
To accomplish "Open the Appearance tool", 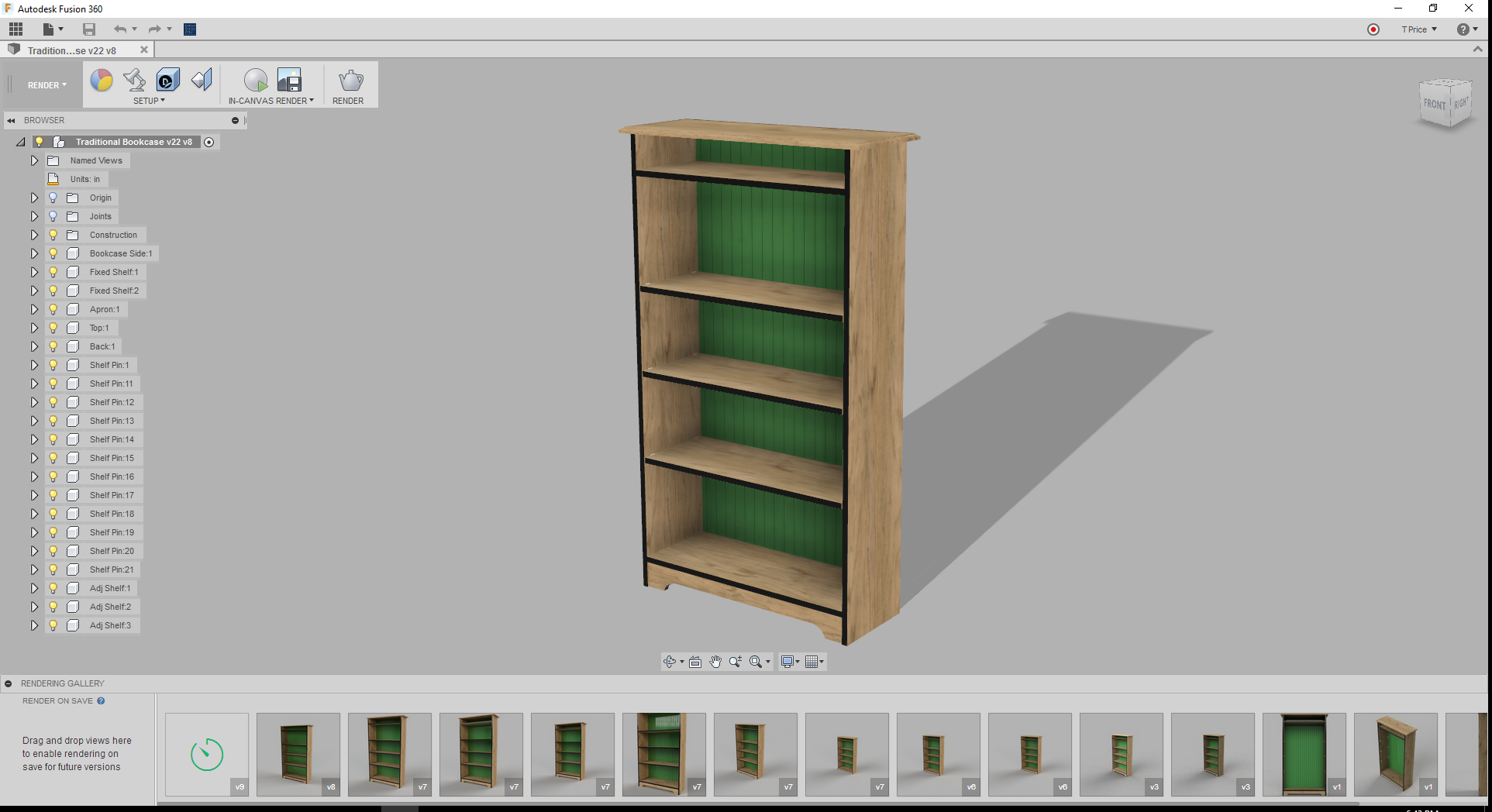I will [x=102, y=80].
